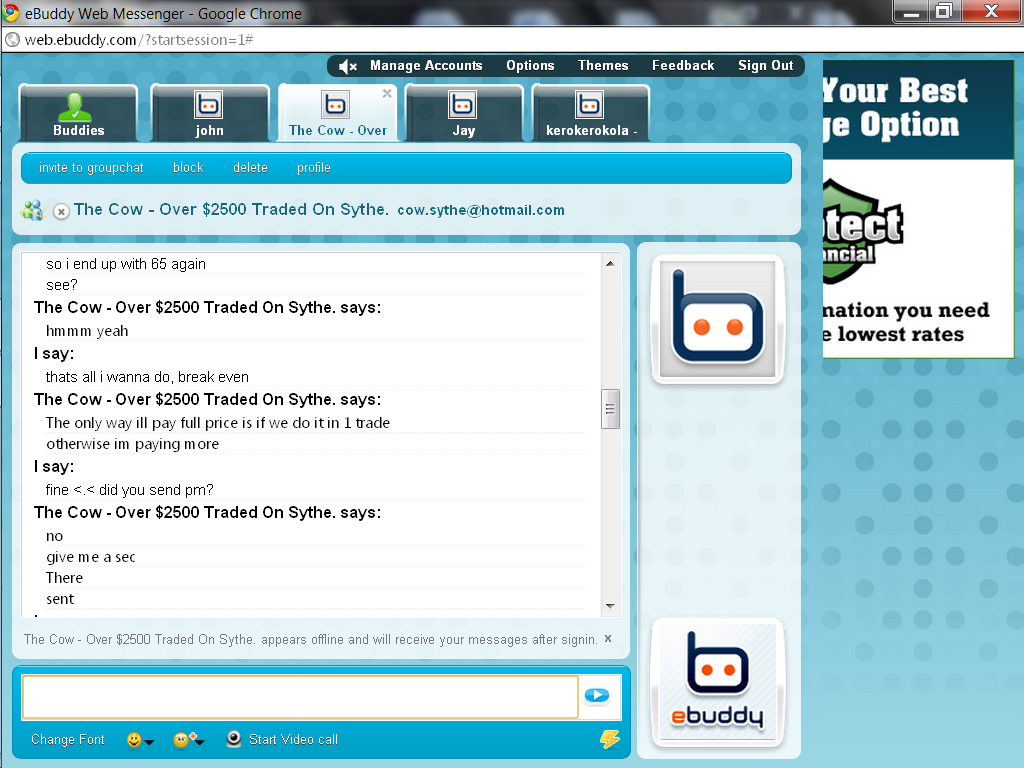1024x768 pixels.
Task: Minimize the Chrome window
Action: pos(912,12)
